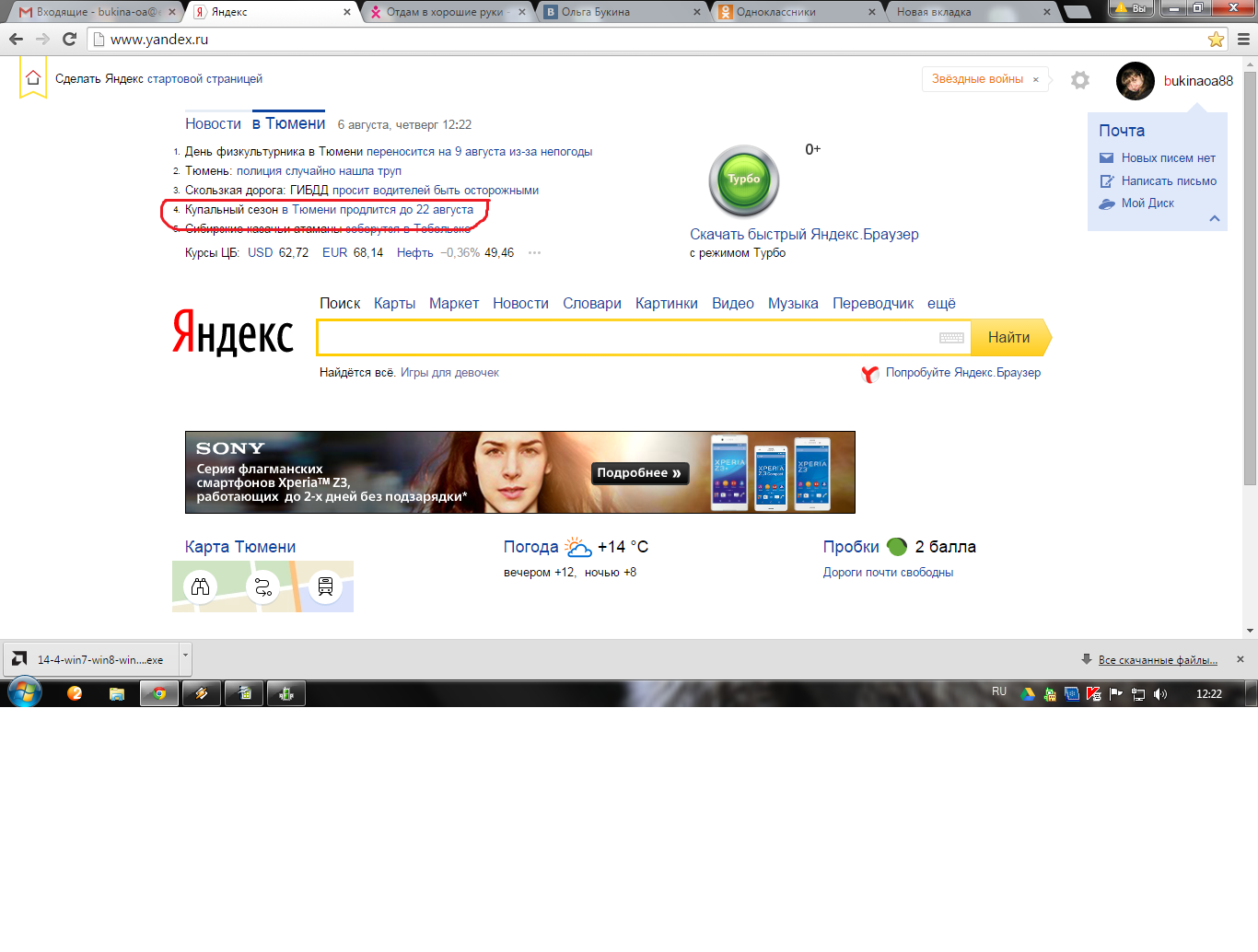
Task: Click the green Turbo browser icon
Action: tap(743, 180)
